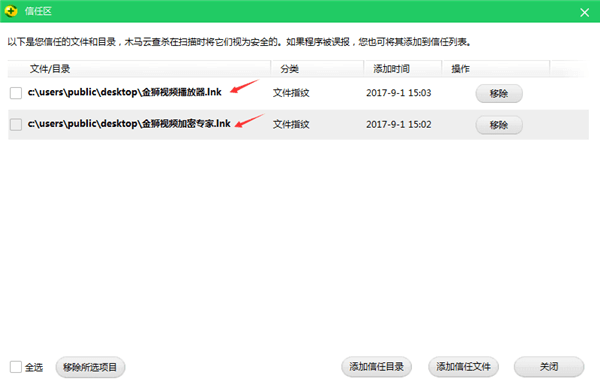The image size is (600, 390).
Task: Click 移除 button for 金狮视频播放器.lnk
Action: 499,93
